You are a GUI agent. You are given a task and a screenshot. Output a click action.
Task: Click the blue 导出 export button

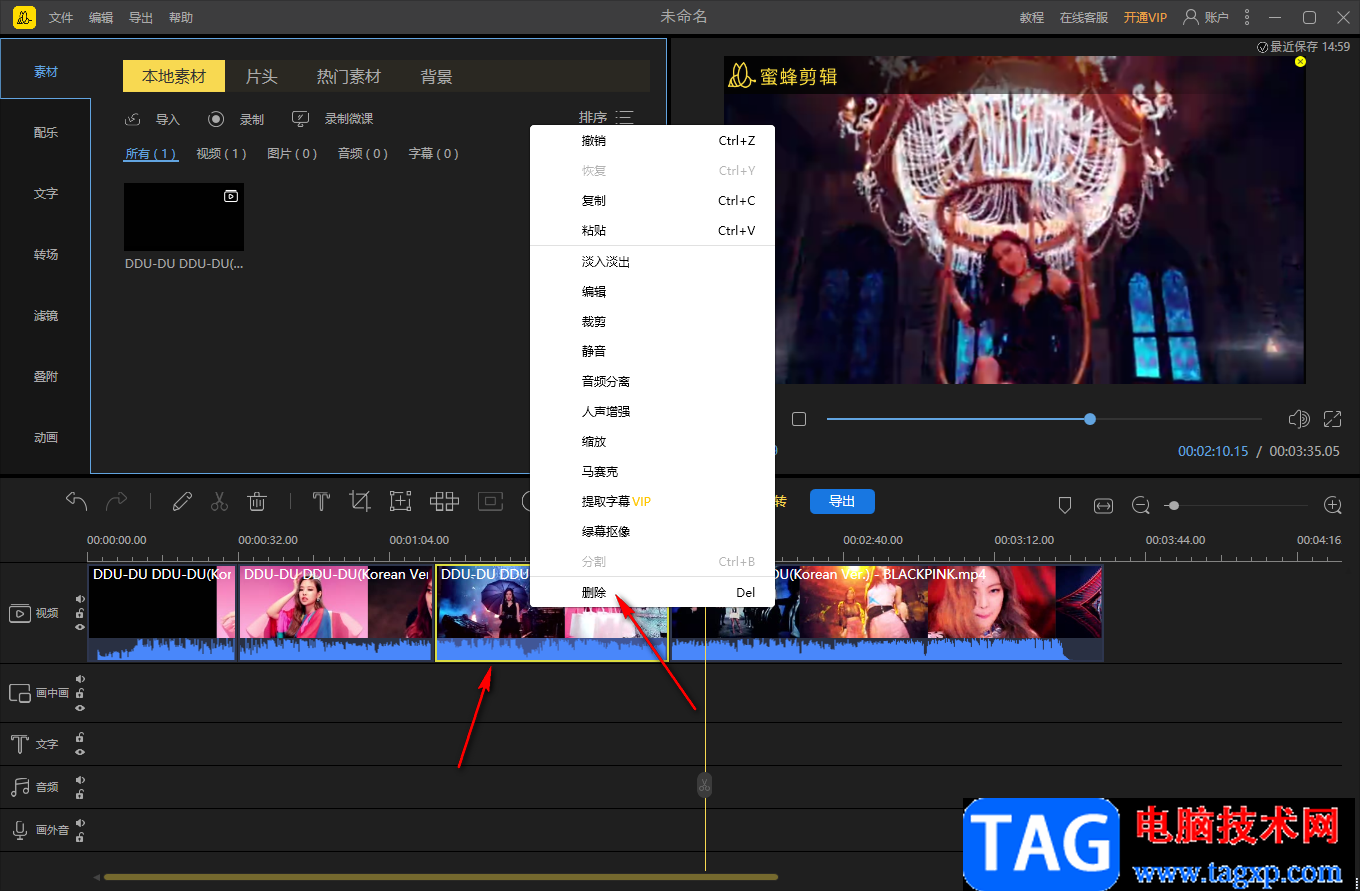(x=842, y=501)
